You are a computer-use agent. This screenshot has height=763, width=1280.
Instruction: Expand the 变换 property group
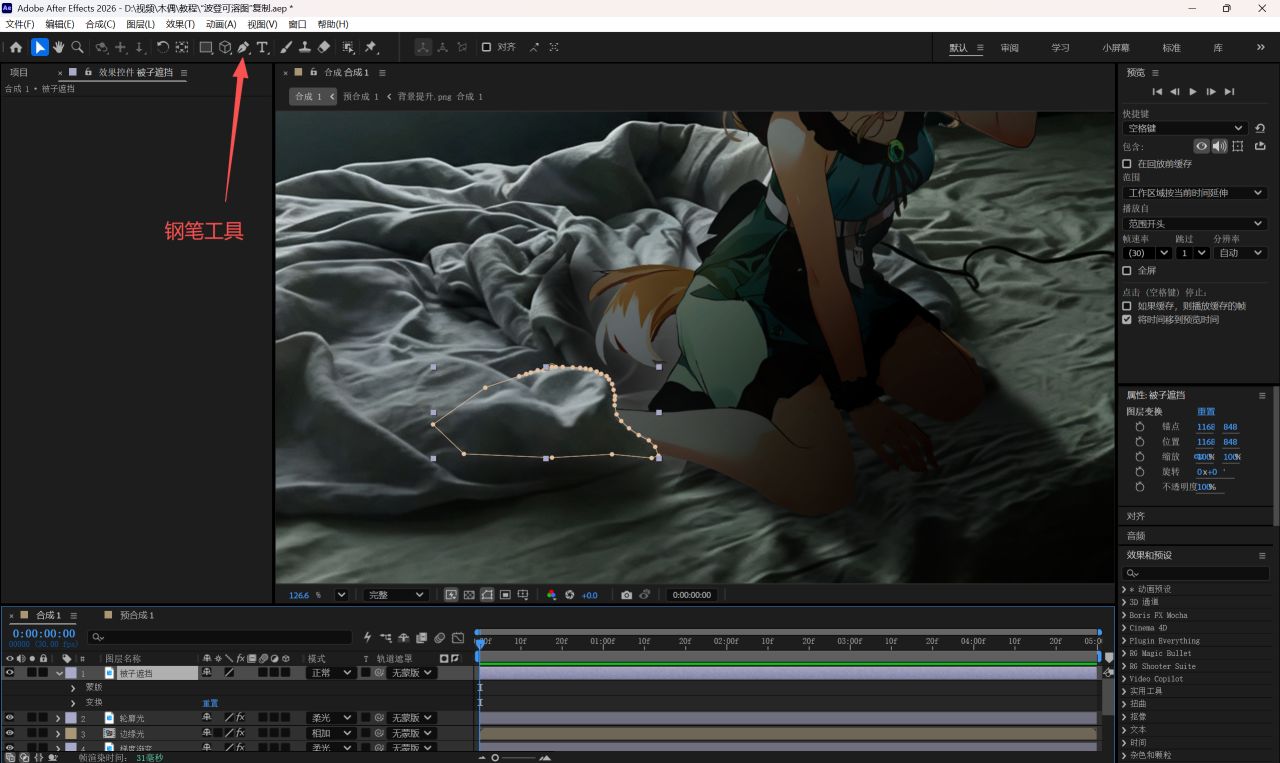pos(73,703)
